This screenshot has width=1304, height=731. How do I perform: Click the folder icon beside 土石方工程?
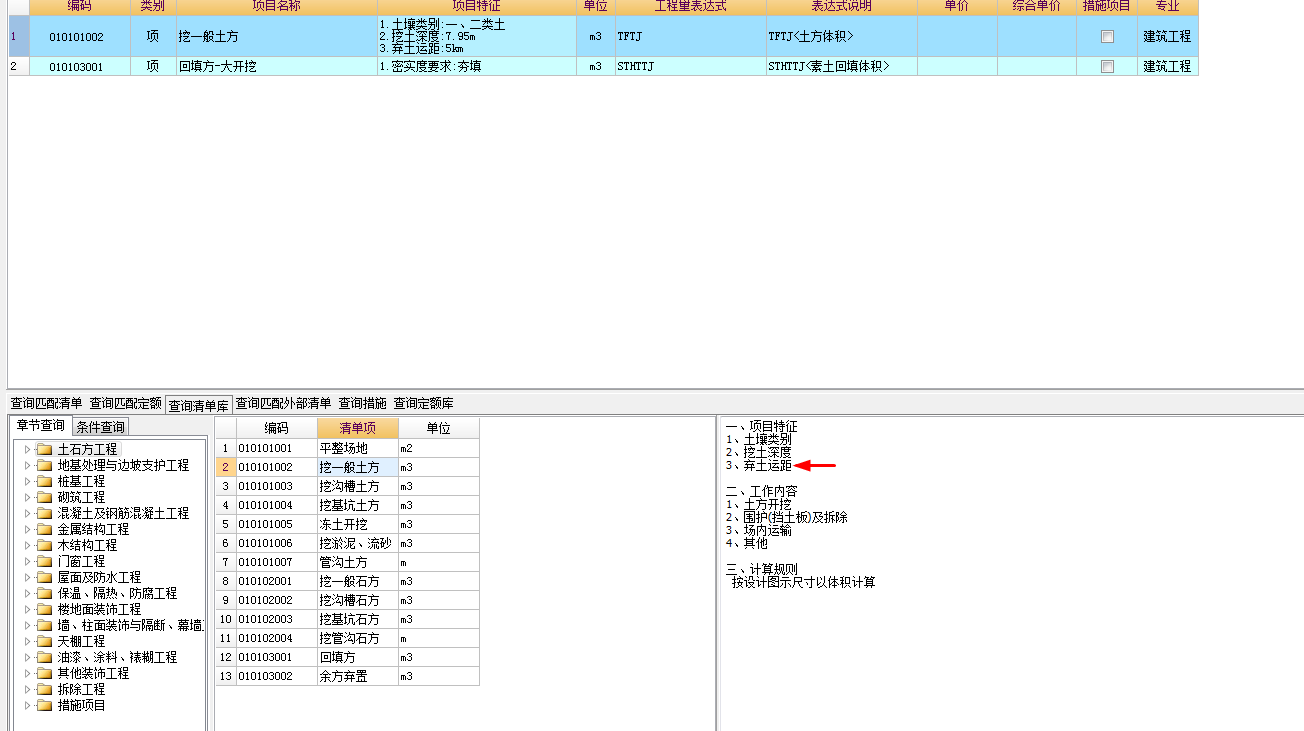[44, 449]
